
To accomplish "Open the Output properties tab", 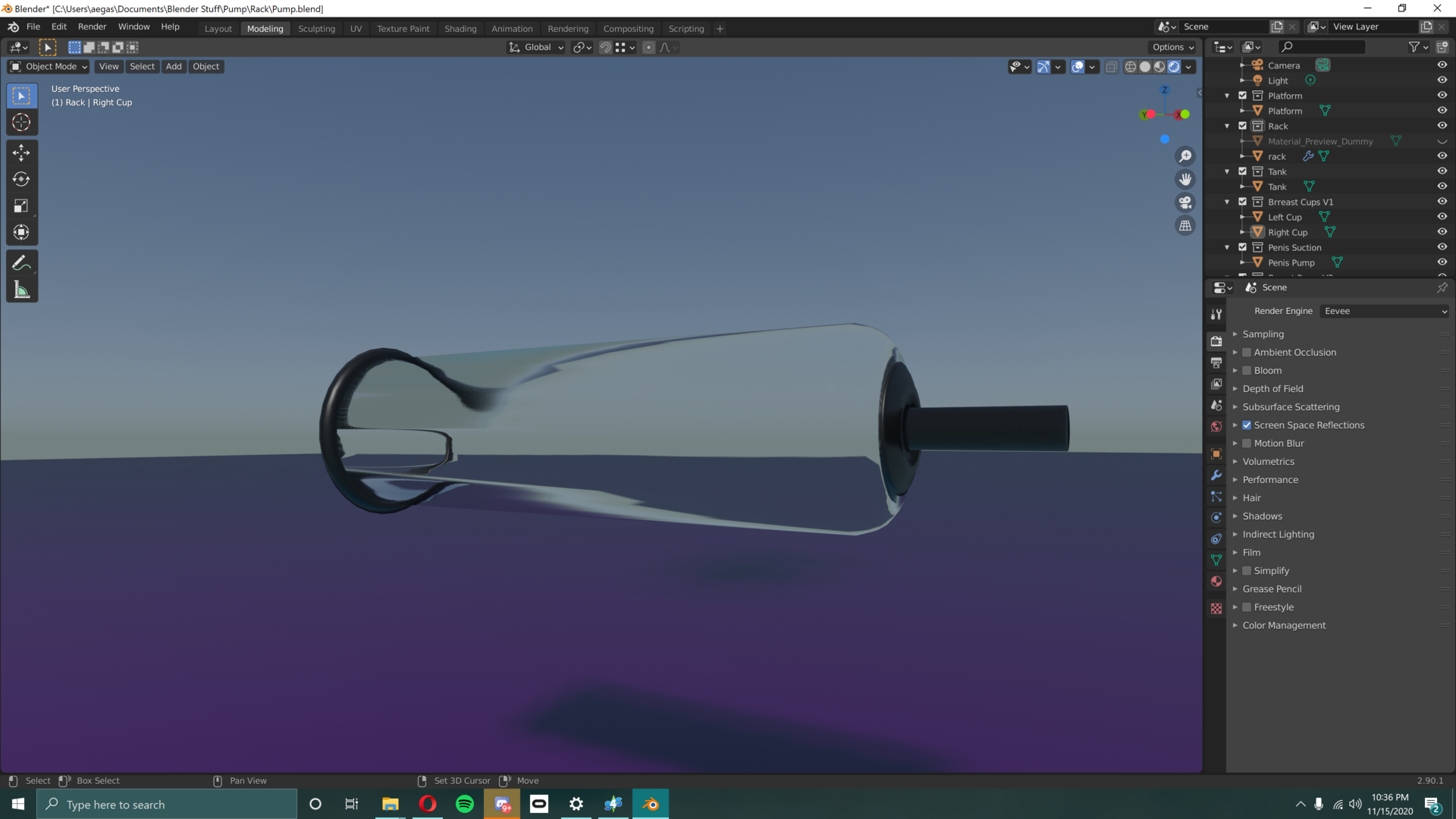I will pyautogui.click(x=1216, y=362).
